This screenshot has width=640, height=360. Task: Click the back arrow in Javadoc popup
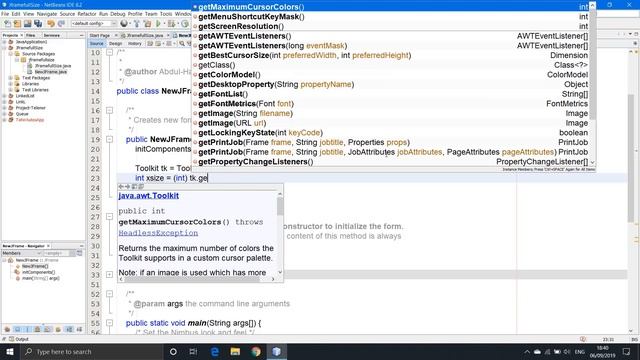[x=121, y=187]
